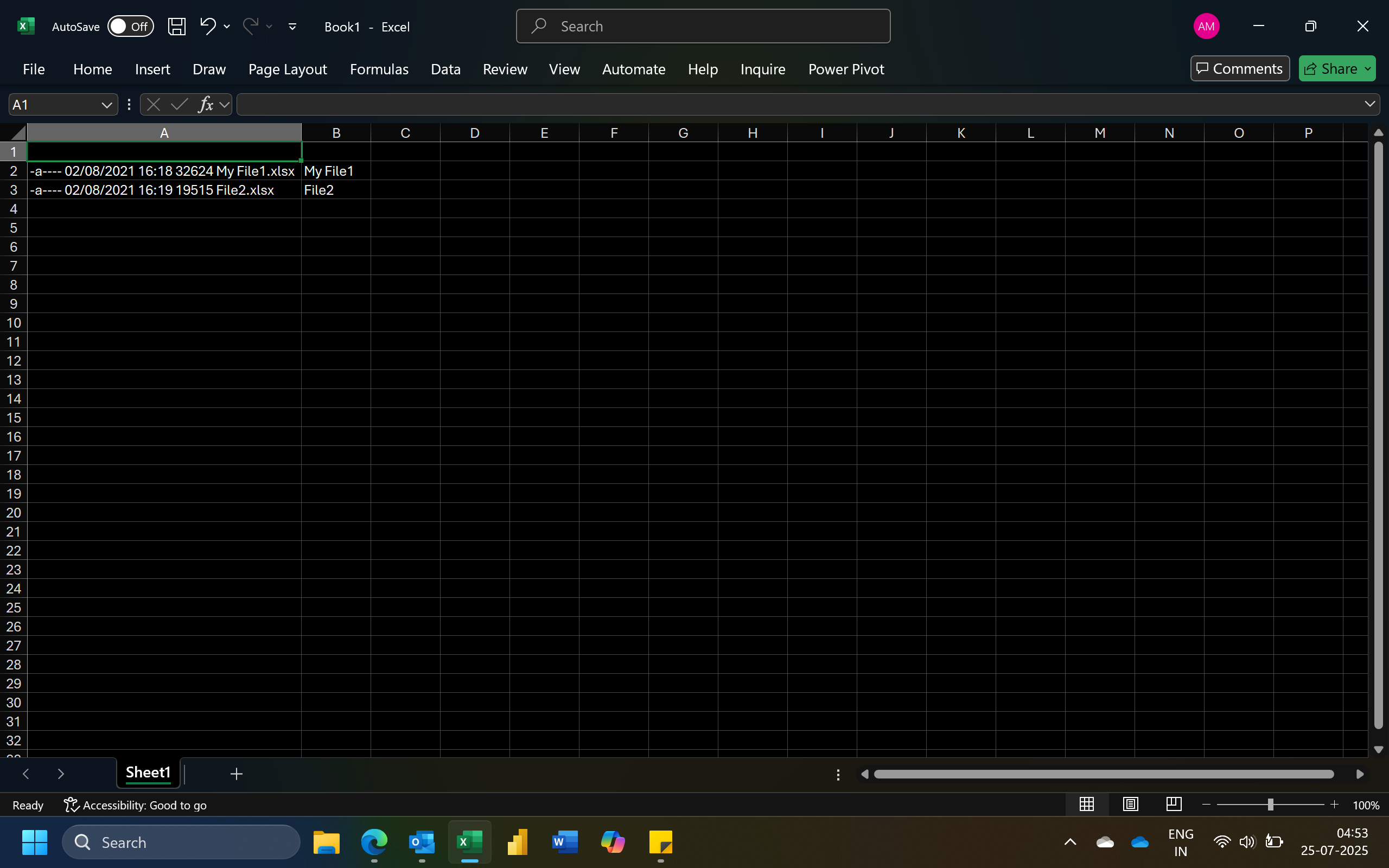The height and width of the screenshot is (868, 1389).
Task: Click the Enter checkmark icon in formula bar
Action: coord(180,105)
